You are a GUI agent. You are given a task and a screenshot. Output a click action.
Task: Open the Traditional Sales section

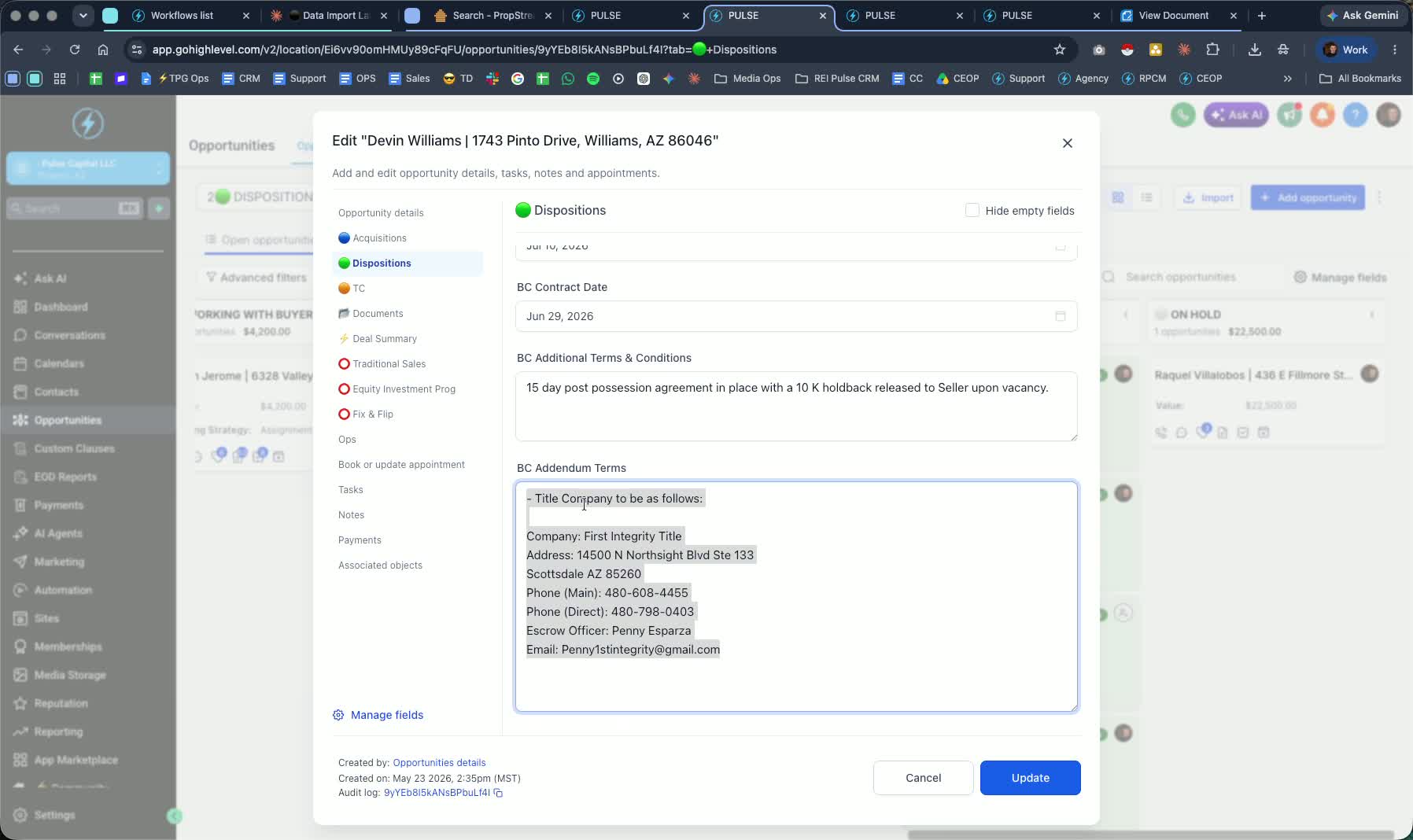[382, 364]
